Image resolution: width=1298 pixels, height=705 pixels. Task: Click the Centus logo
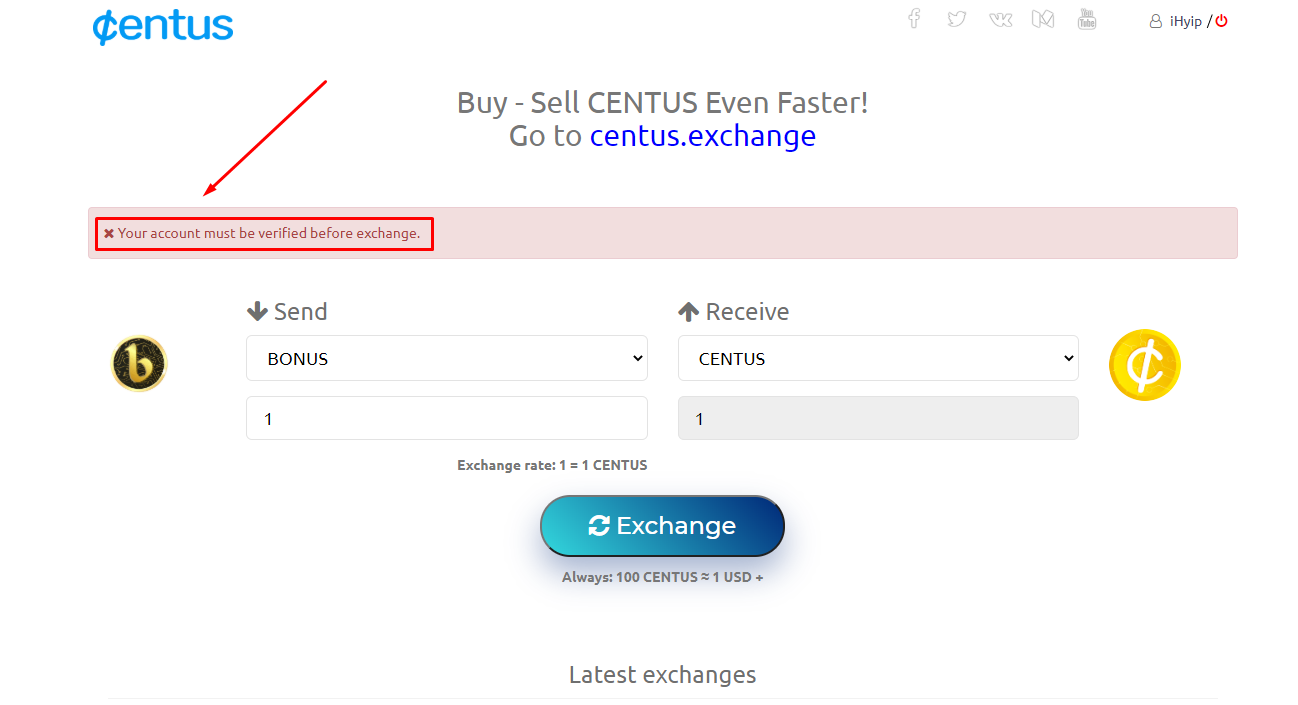(163, 27)
